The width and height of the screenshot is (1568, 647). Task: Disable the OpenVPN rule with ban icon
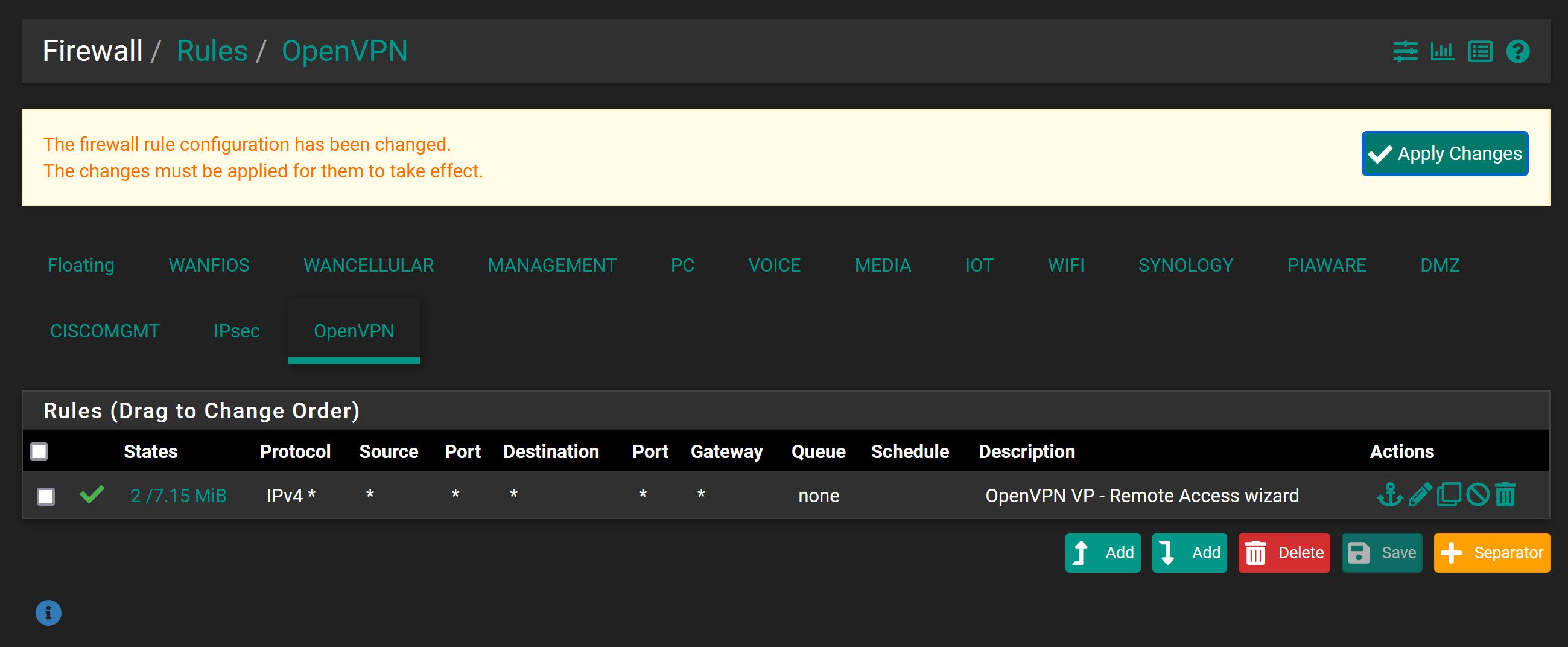click(1478, 495)
